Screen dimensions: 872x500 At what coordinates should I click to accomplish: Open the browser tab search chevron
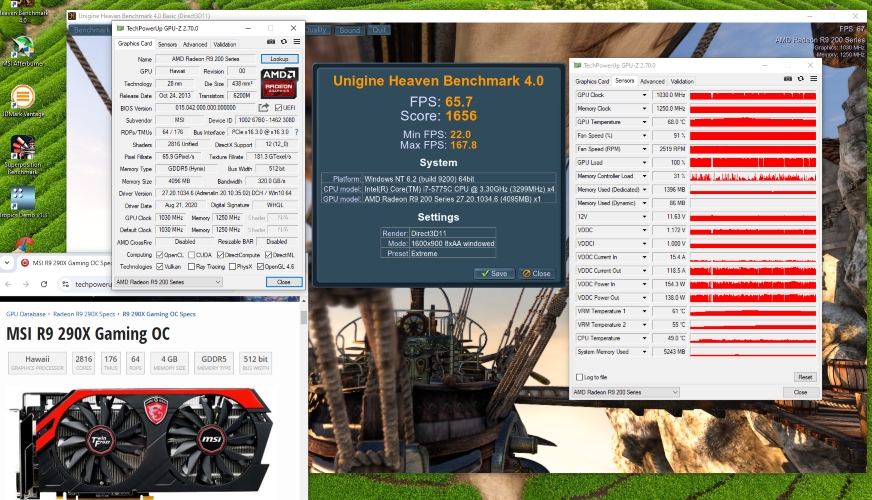pyautogui.click(x=6, y=263)
